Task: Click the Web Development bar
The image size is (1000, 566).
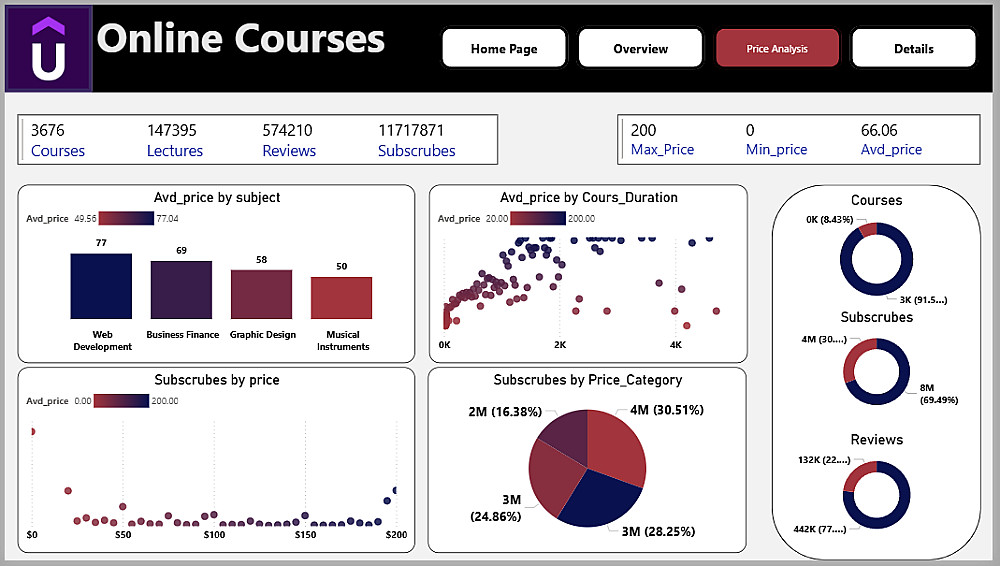Action: tap(101, 286)
